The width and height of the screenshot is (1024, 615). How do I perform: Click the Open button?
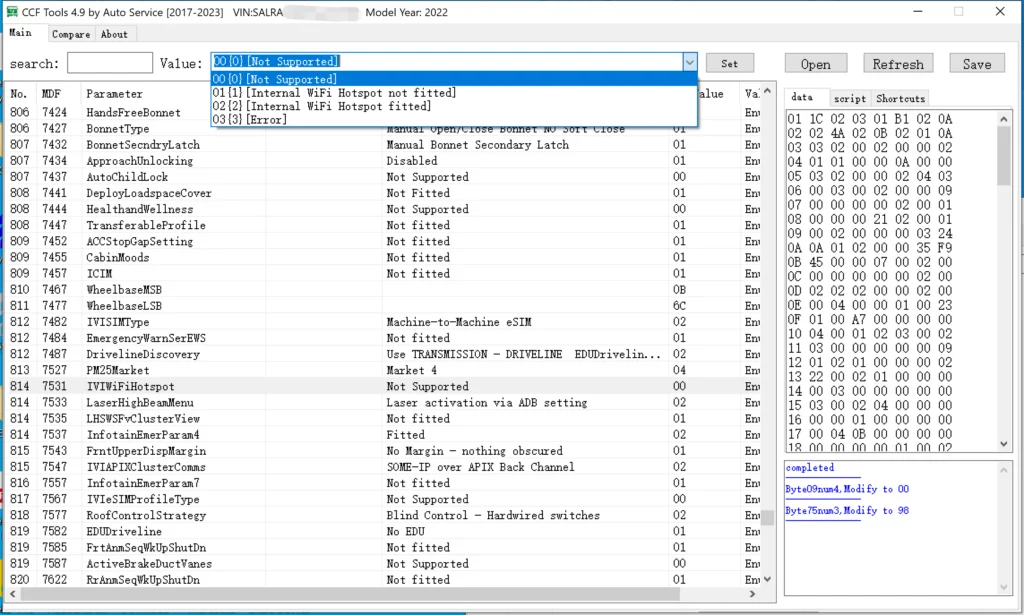(x=816, y=64)
